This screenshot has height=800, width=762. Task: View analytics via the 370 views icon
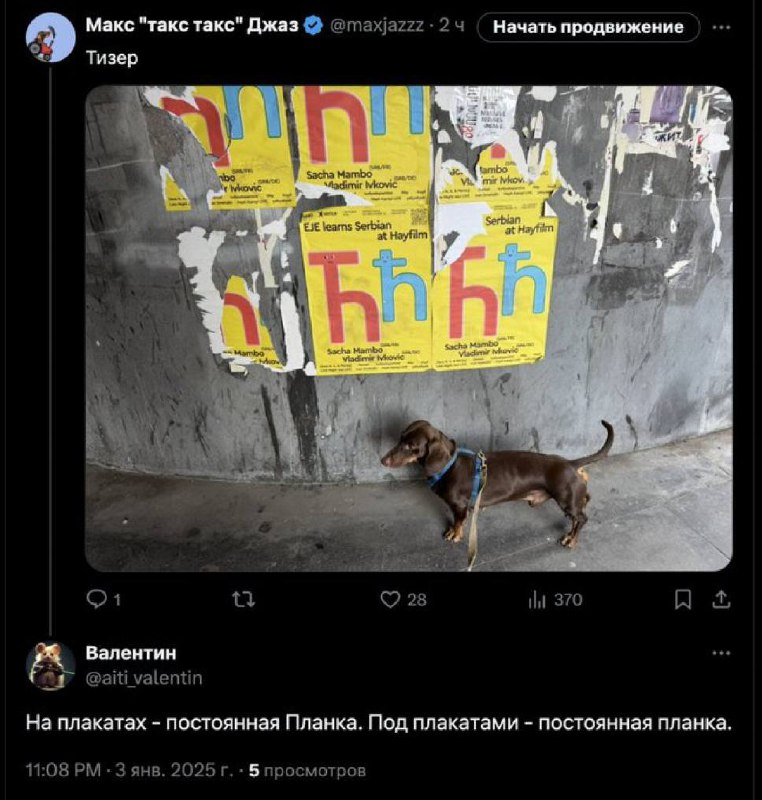click(555, 599)
